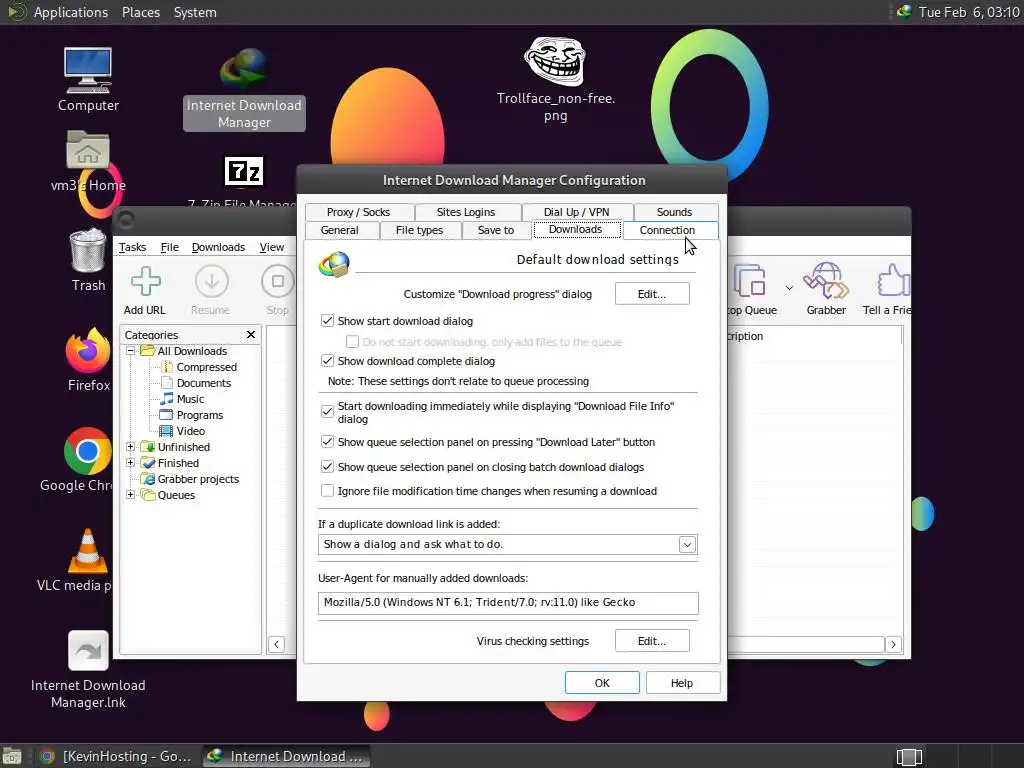Open vm3's Home folder icon

(88, 151)
